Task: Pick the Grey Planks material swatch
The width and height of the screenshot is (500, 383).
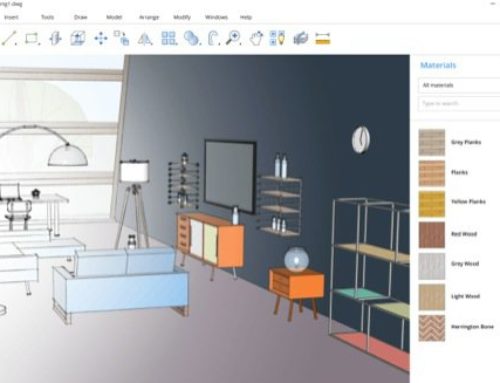Action: tap(432, 142)
